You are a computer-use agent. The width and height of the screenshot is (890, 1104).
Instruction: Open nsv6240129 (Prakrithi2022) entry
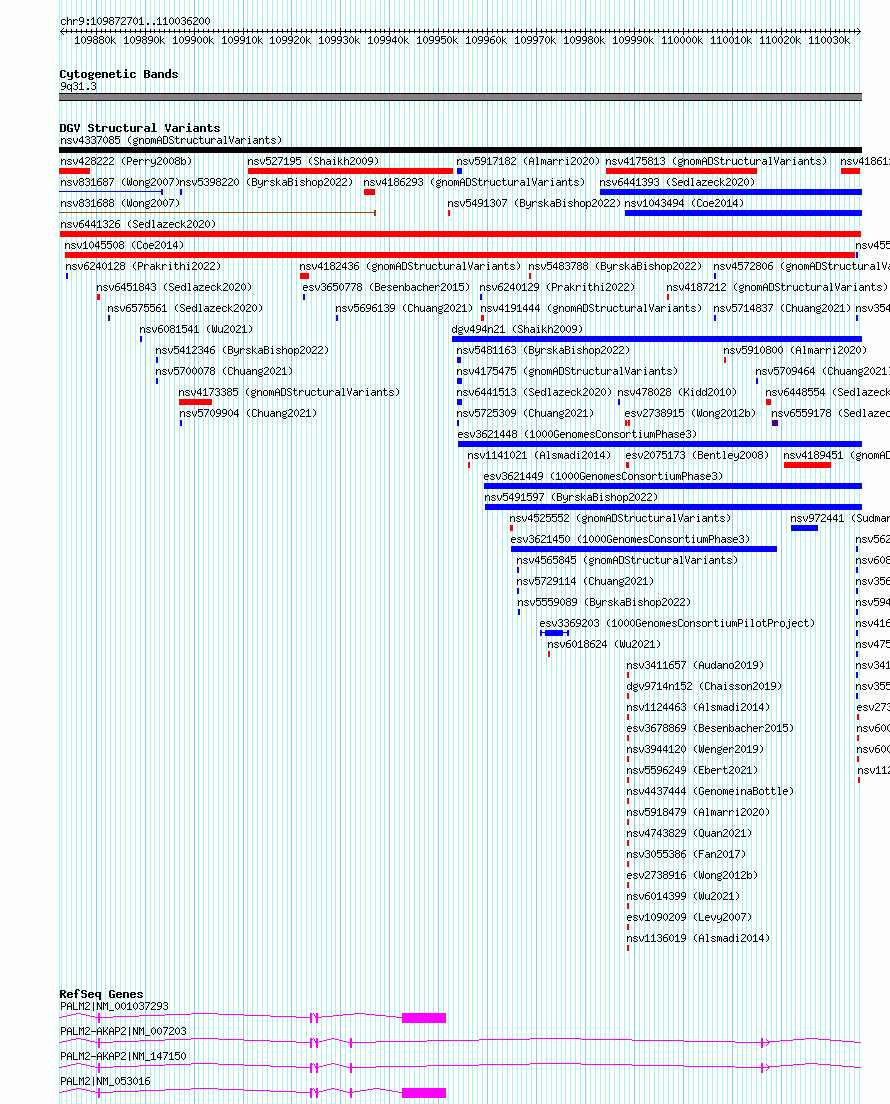click(557, 288)
